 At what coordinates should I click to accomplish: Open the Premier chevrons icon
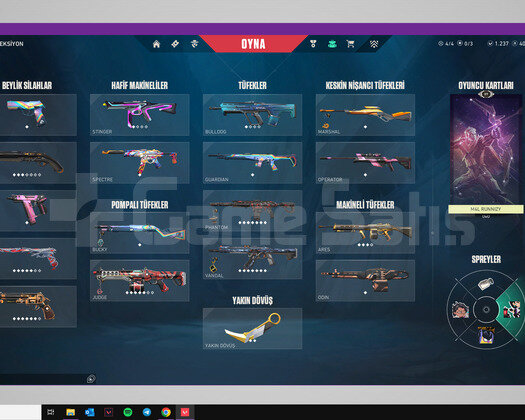click(x=374, y=44)
